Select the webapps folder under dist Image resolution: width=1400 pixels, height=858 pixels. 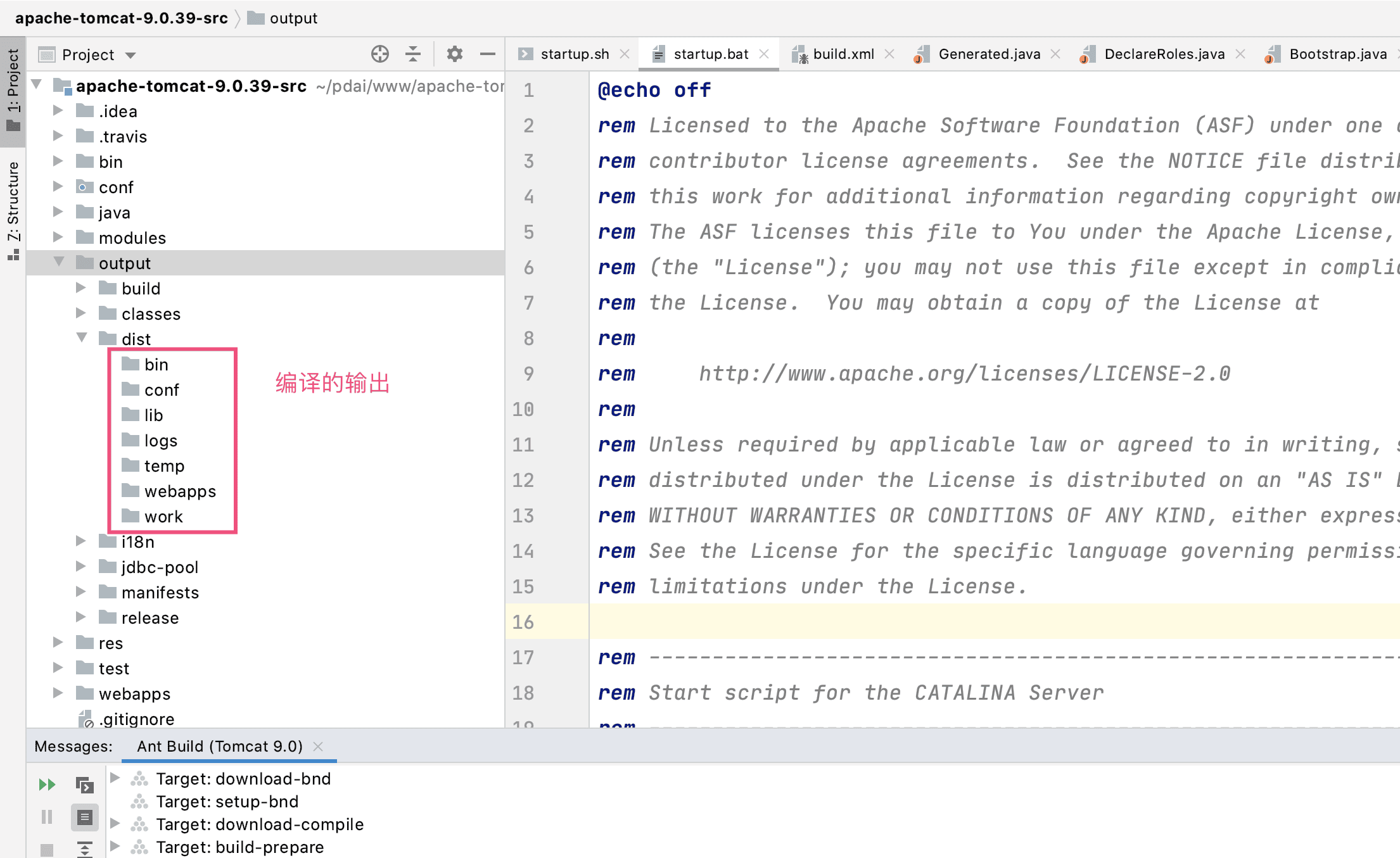(x=180, y=491)
